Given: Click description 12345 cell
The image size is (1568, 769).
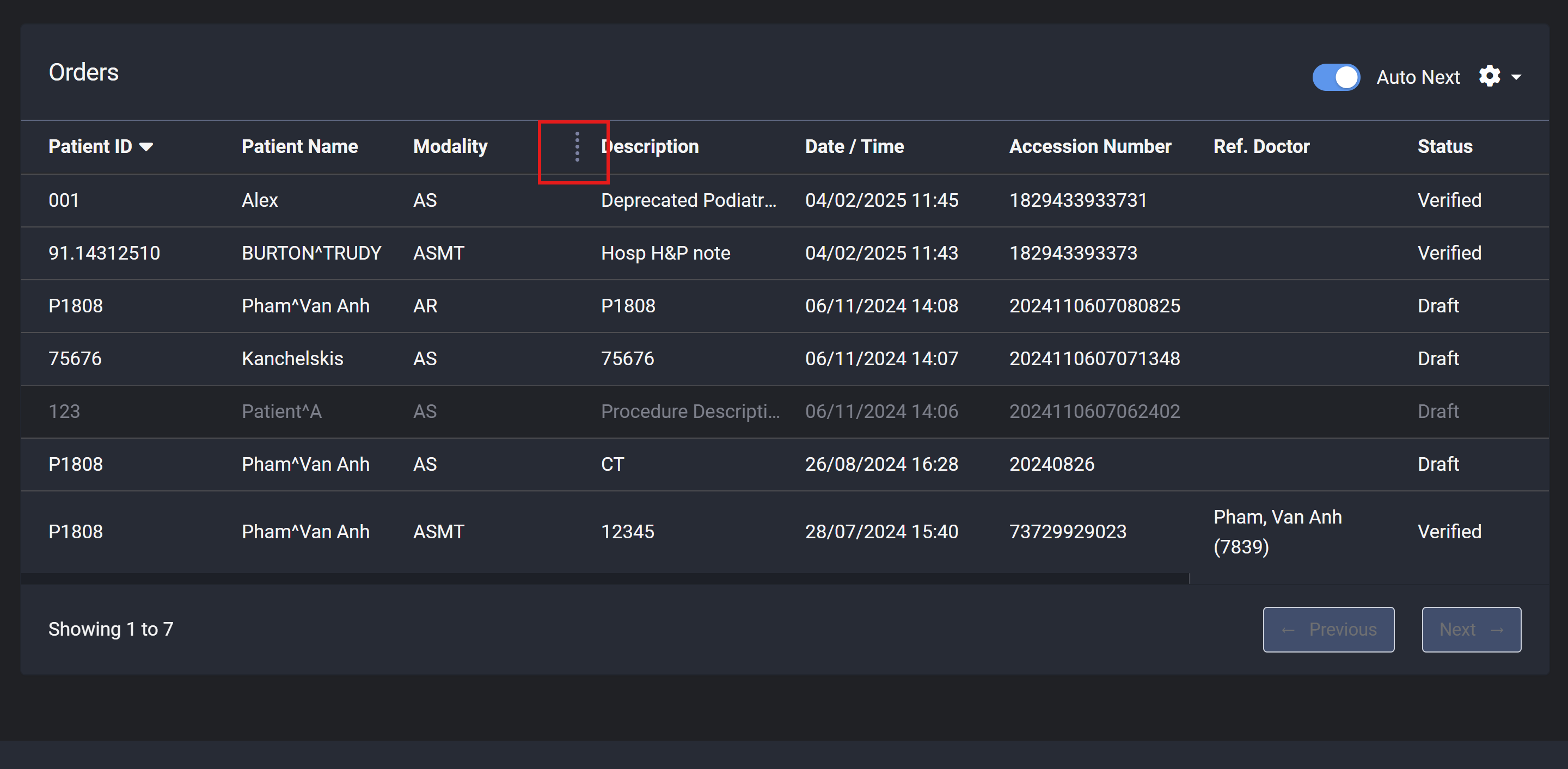Looking at the screenshot, I should (628, 532).
